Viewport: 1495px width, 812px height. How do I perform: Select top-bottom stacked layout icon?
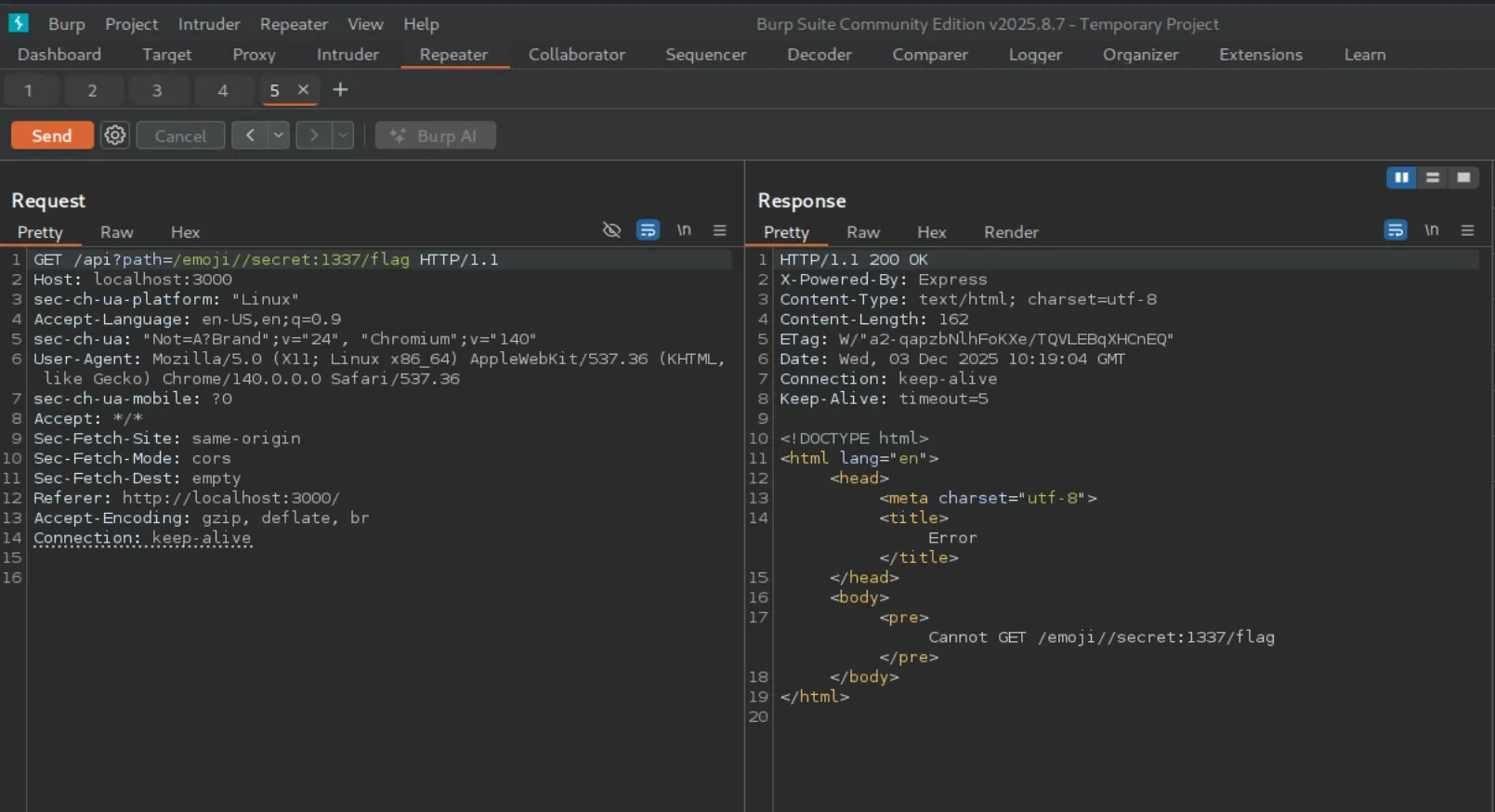point(1433,177)
